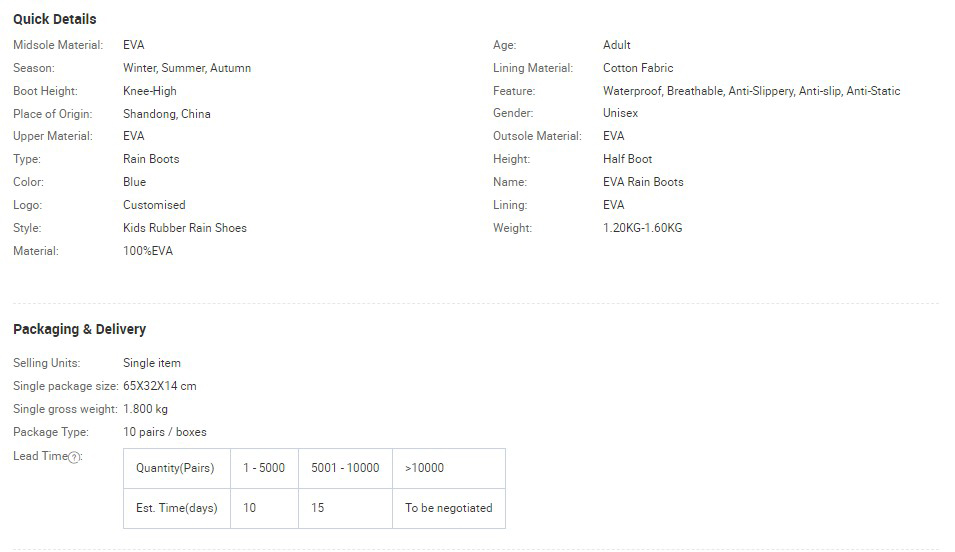Image resolution: width=955 pixels, height=552 pixels.
Task: Click the Lead Time help question-mark icon
Action: [75, 457]
